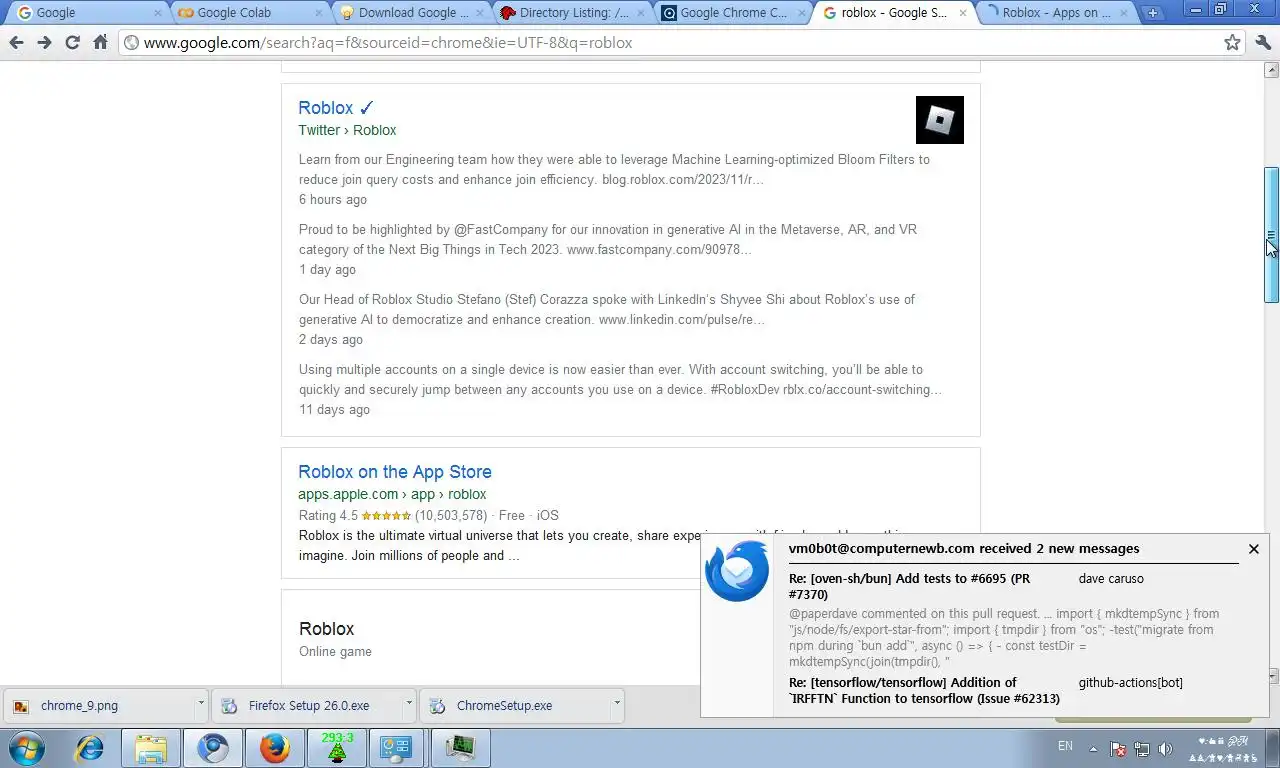Screen dimensions: 1280x768
Task: Switch to Roblox - Apps on tab
Action: point(1056,13)
